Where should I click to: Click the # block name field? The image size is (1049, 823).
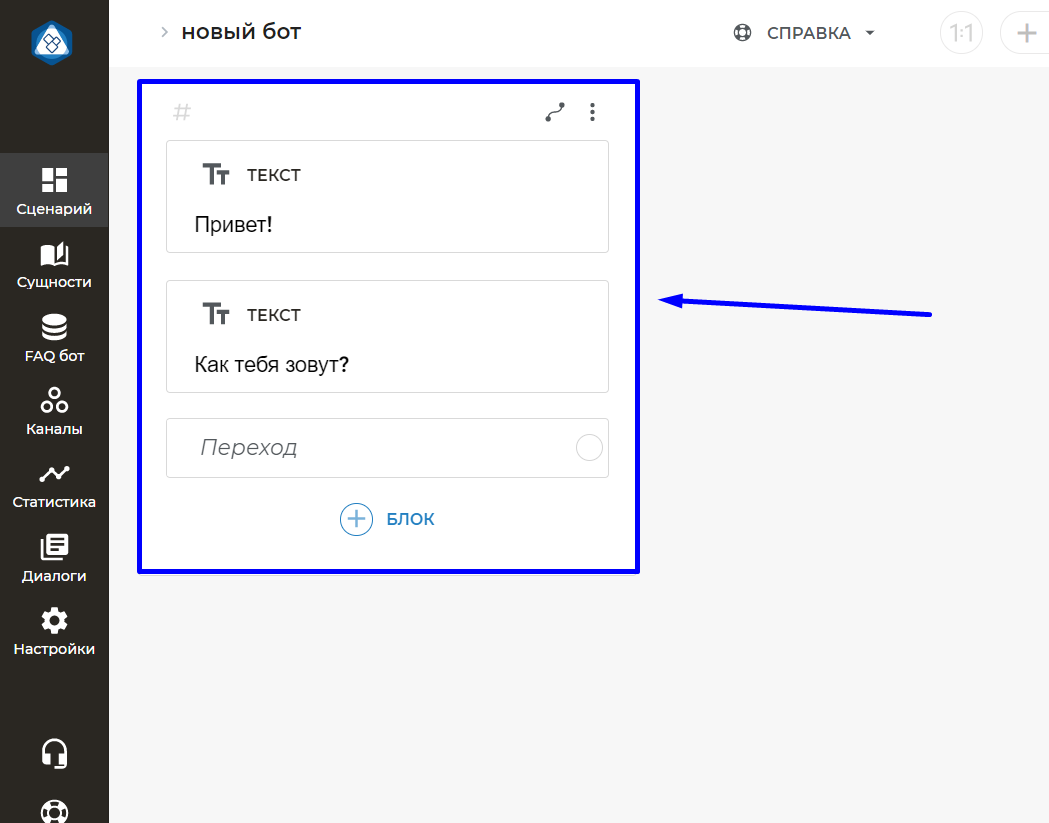click(x=182, y=112)
